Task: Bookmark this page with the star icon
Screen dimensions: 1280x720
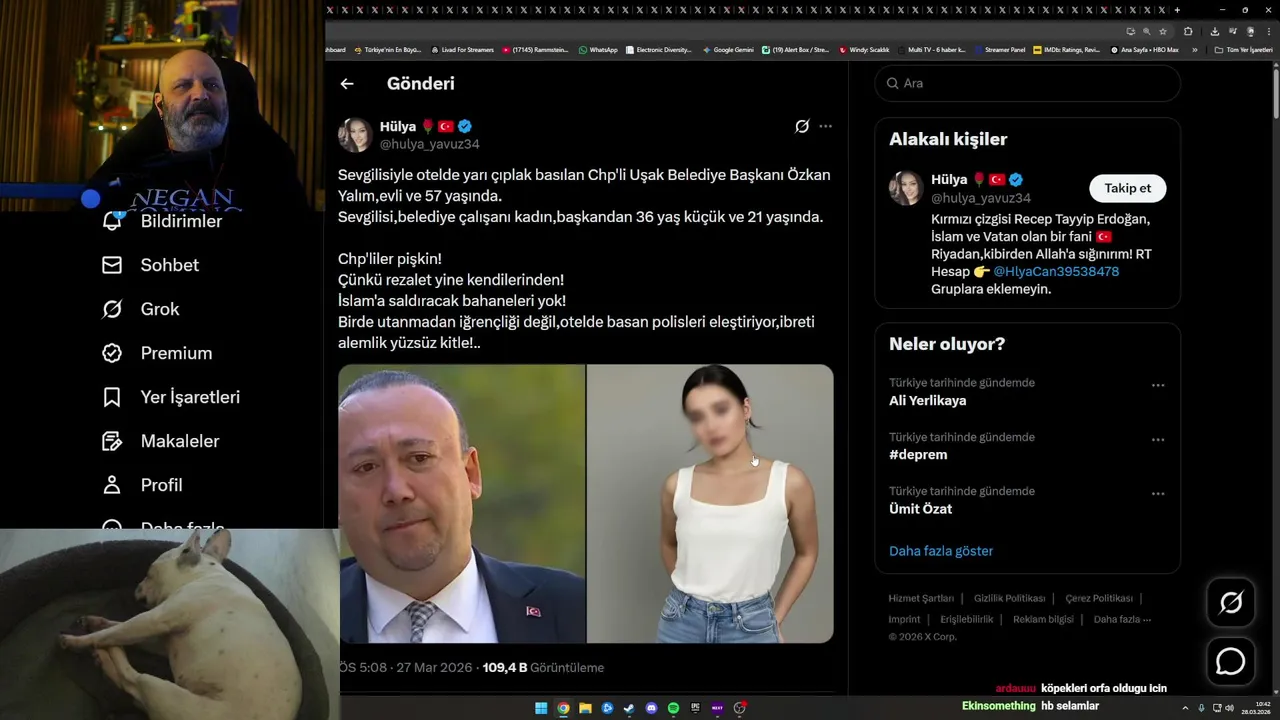Action: click(1162, 31)
